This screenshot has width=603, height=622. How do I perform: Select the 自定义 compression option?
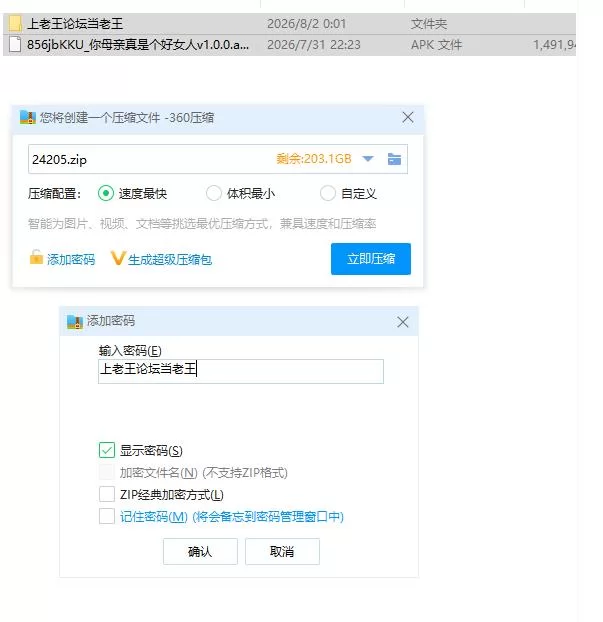tap(328, 194)
